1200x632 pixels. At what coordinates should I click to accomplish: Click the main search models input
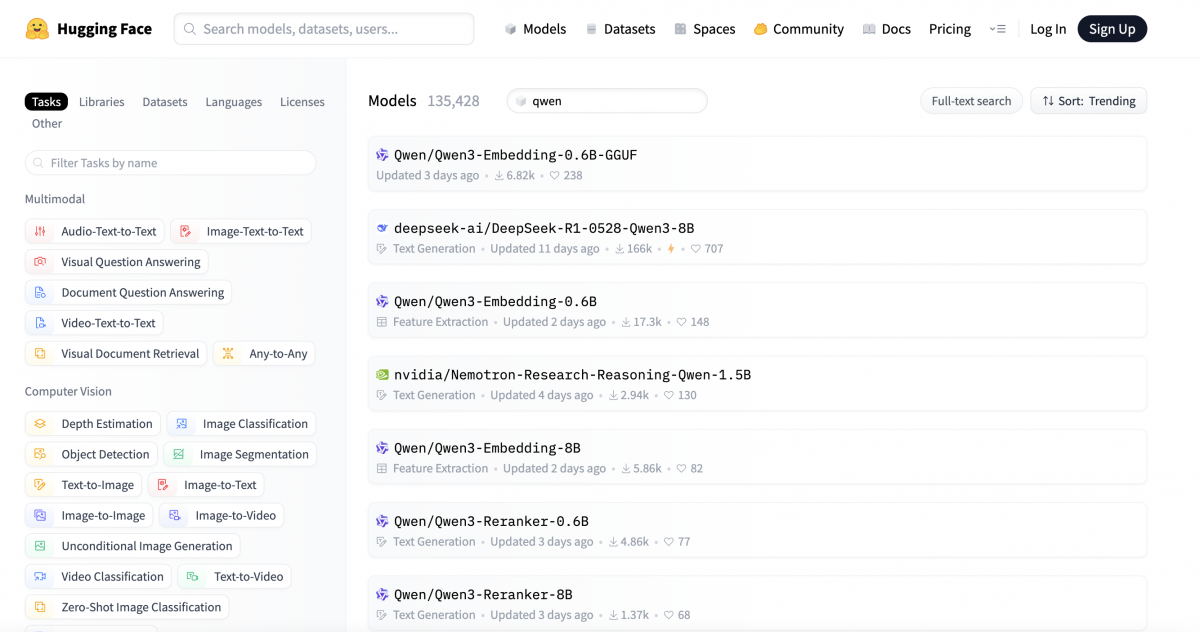click(324, 29)
